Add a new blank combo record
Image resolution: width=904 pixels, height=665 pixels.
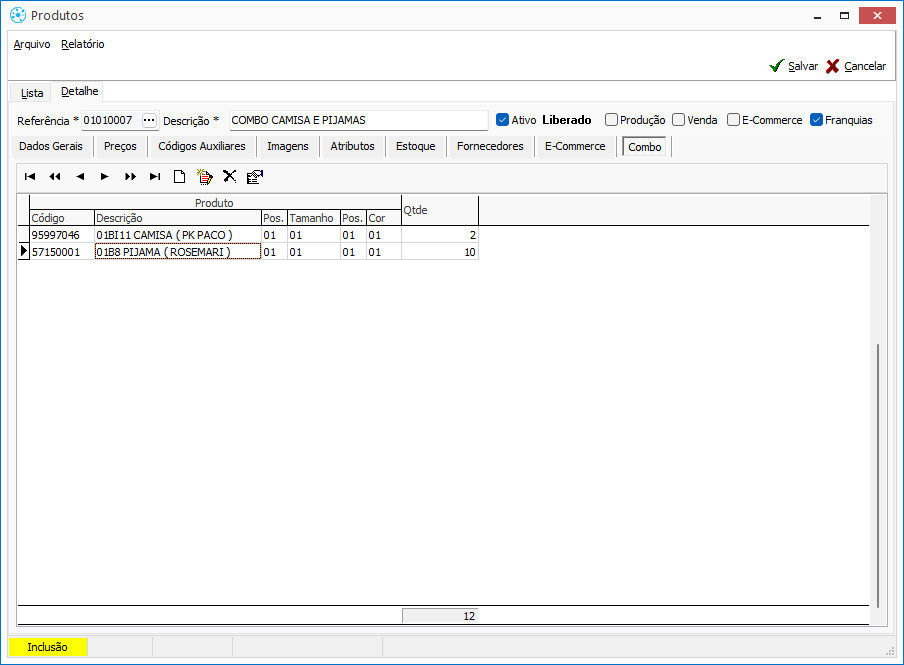[x=180, y=177]
